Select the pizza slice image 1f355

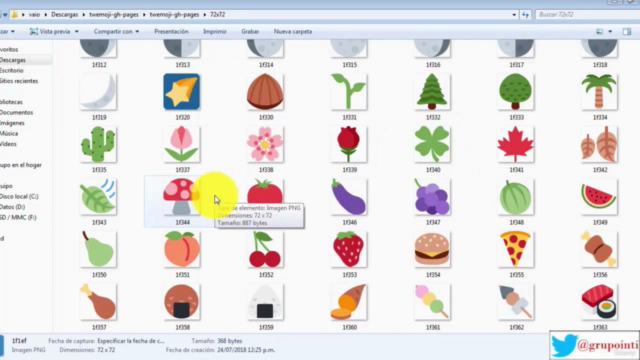coord(516,249)
